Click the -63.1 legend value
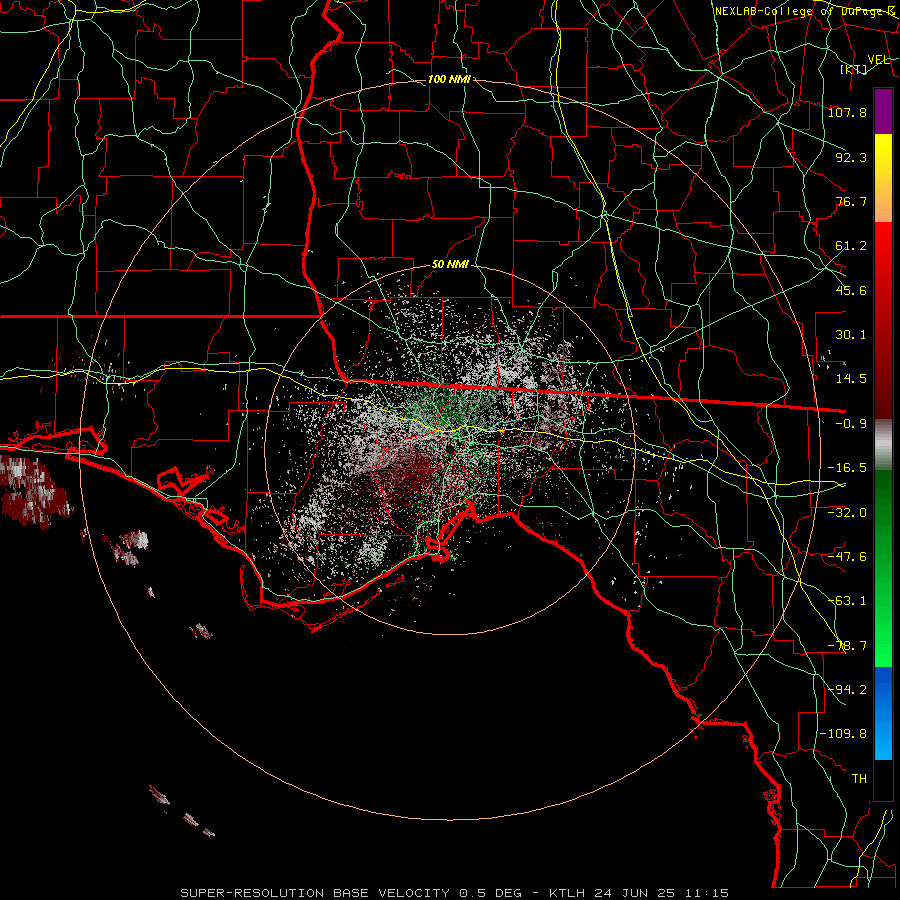 click(x=847, y=601)
